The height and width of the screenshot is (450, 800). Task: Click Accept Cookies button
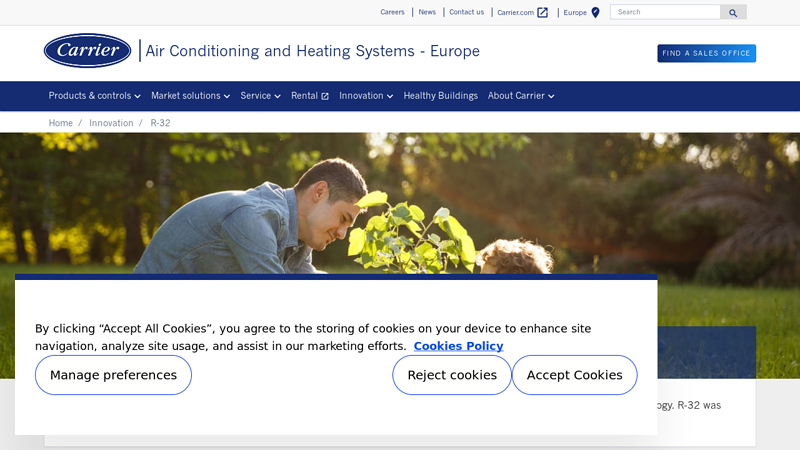tap(574, 375)
